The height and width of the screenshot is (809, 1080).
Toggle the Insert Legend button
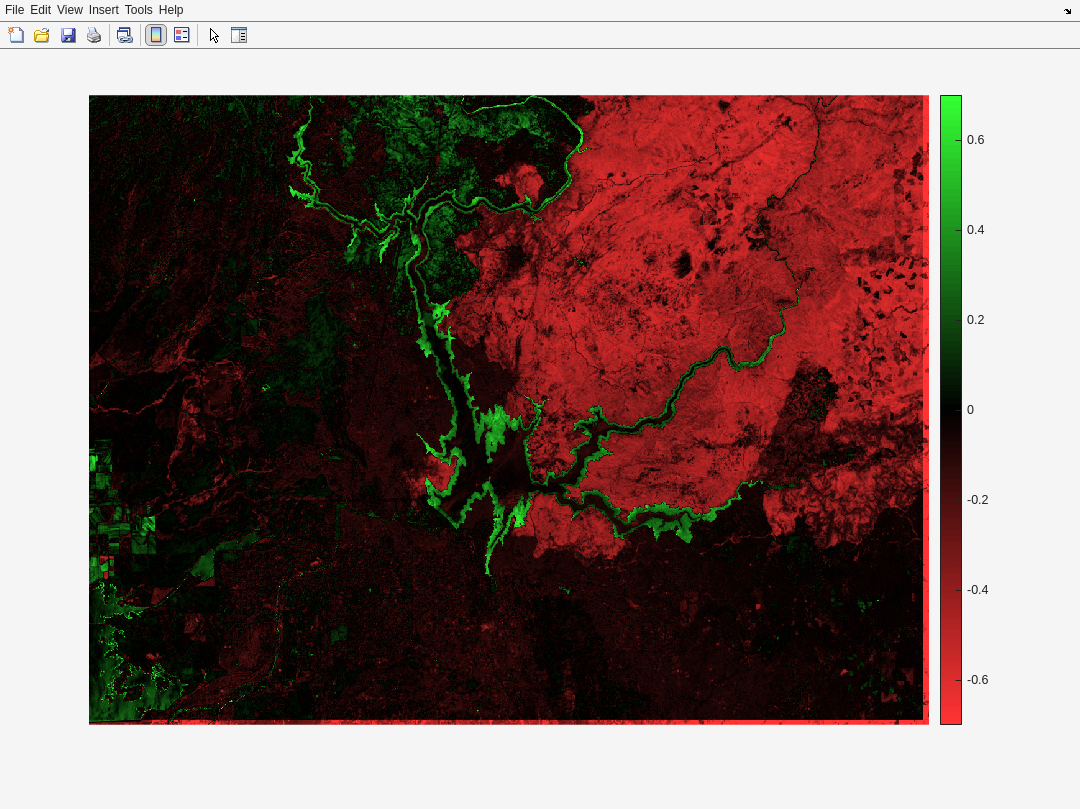point(181,35)
